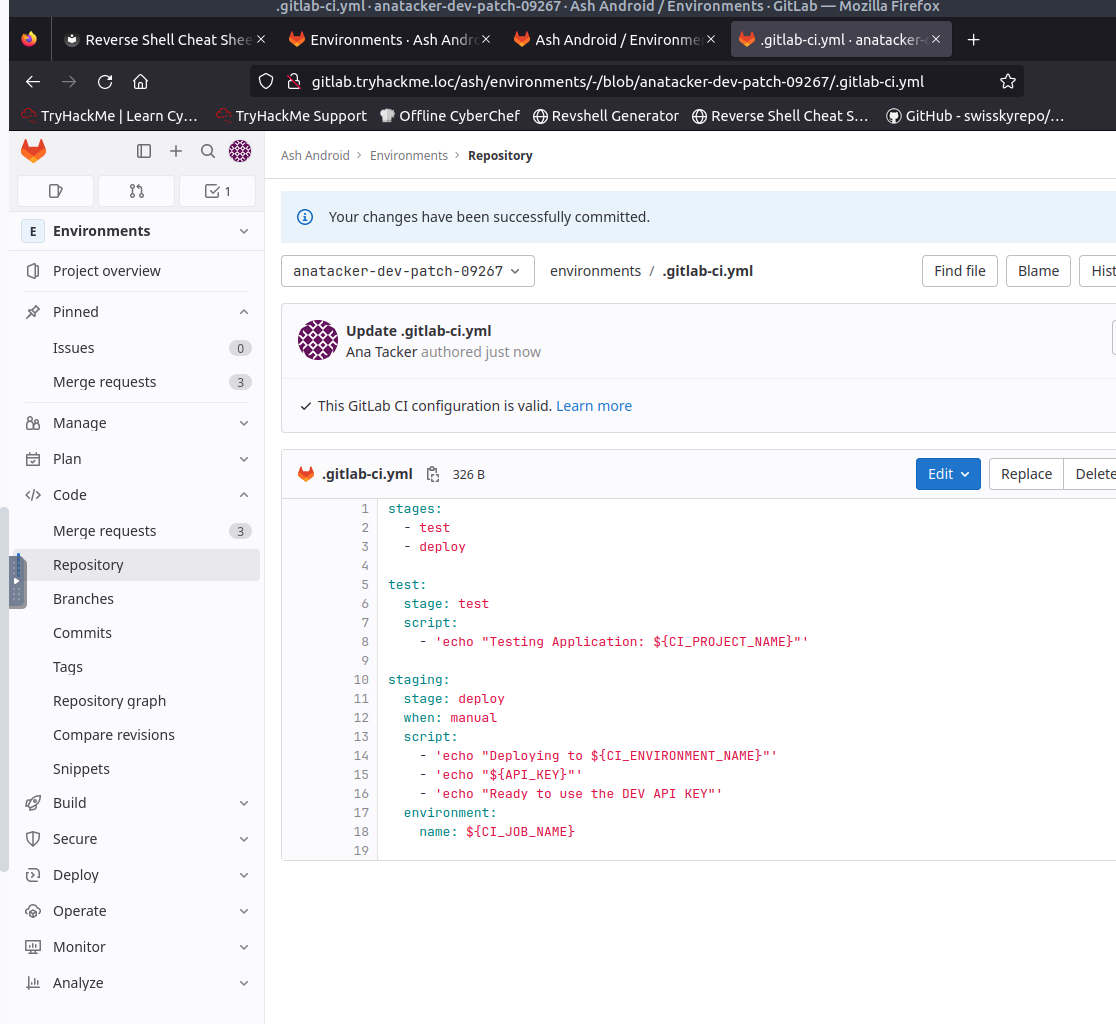The image size is (1116, 1024).
Task: Close the active .gitlab-ci.yml tab
Action: [936, 39]
